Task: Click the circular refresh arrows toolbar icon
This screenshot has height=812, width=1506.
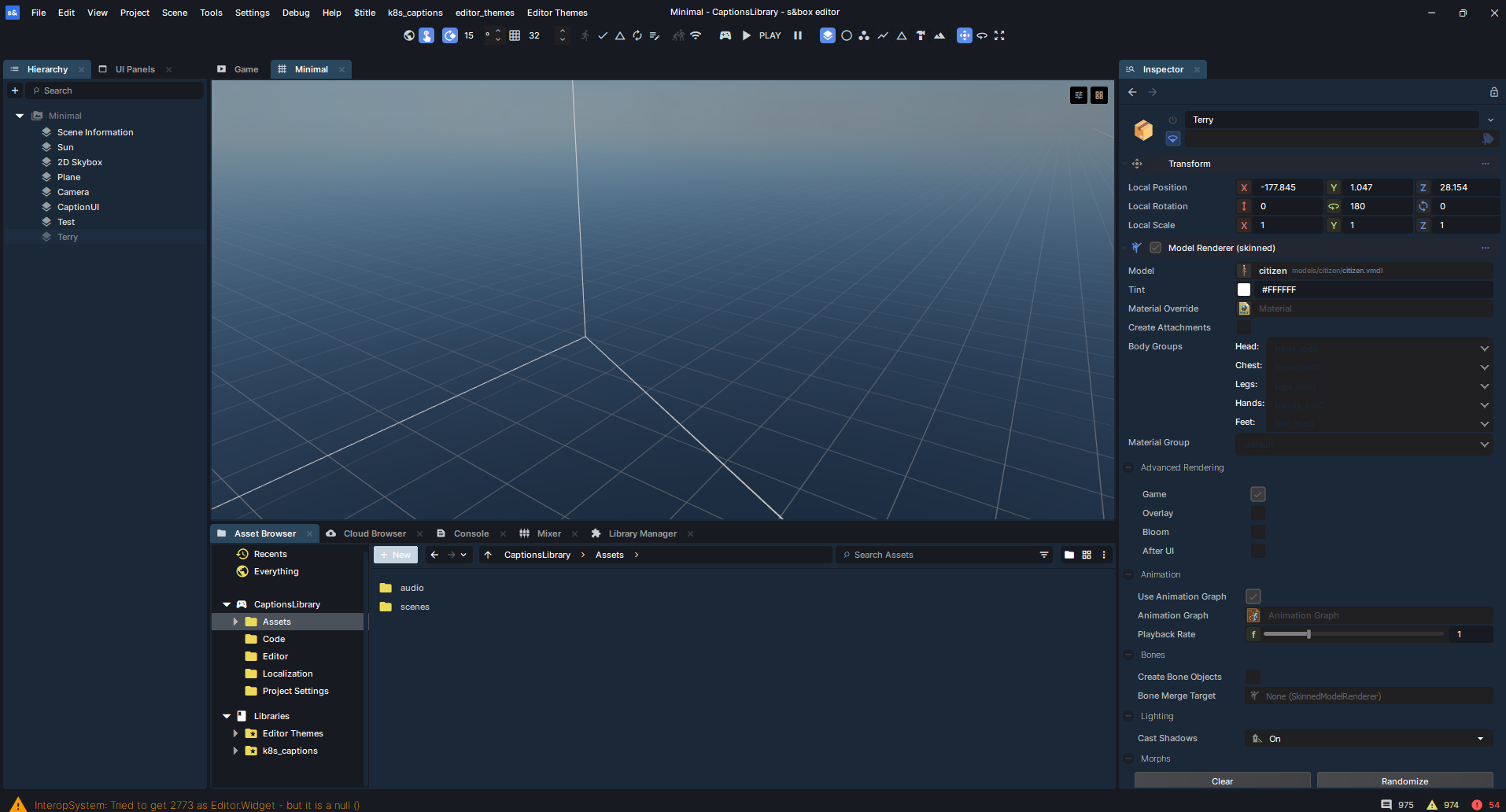Action: [x=637, y=35]
